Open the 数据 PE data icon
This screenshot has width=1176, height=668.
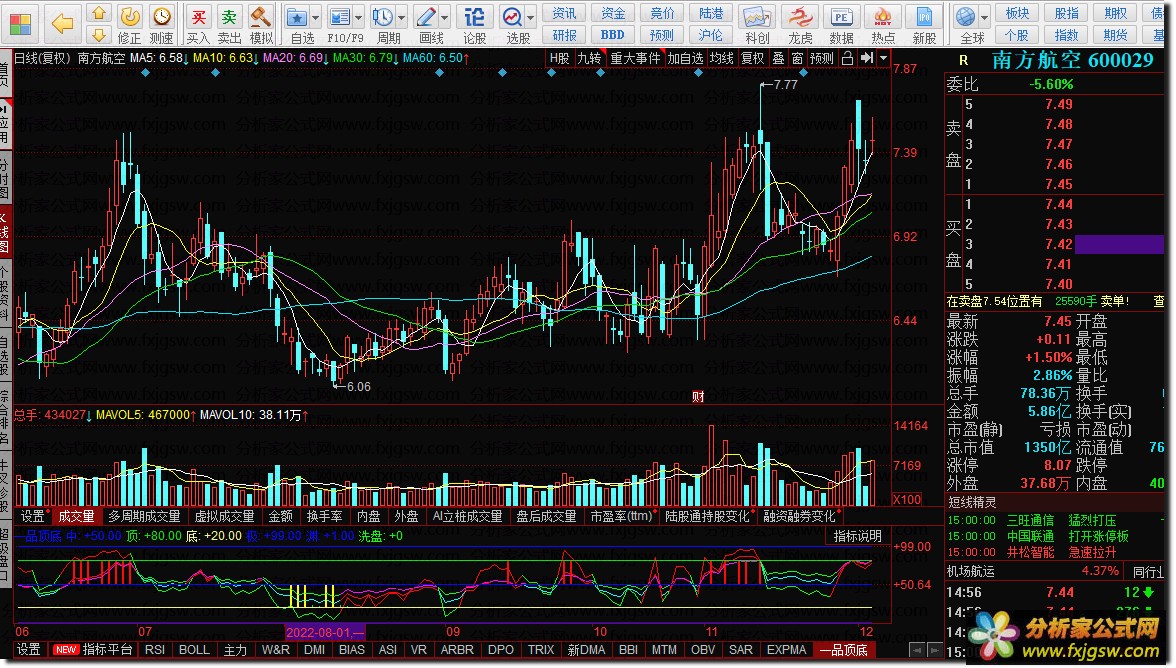pyautogui.click(x=841, y=16)
